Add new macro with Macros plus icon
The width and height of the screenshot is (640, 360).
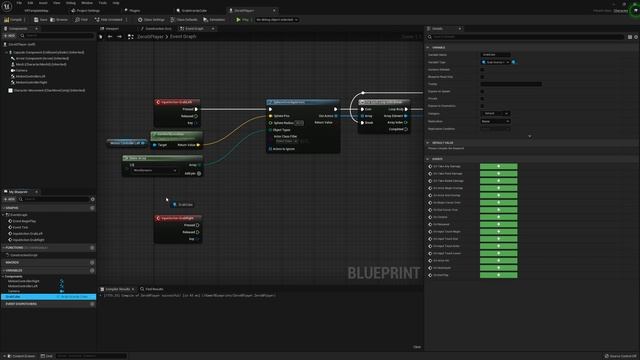[x=92, y=262]
